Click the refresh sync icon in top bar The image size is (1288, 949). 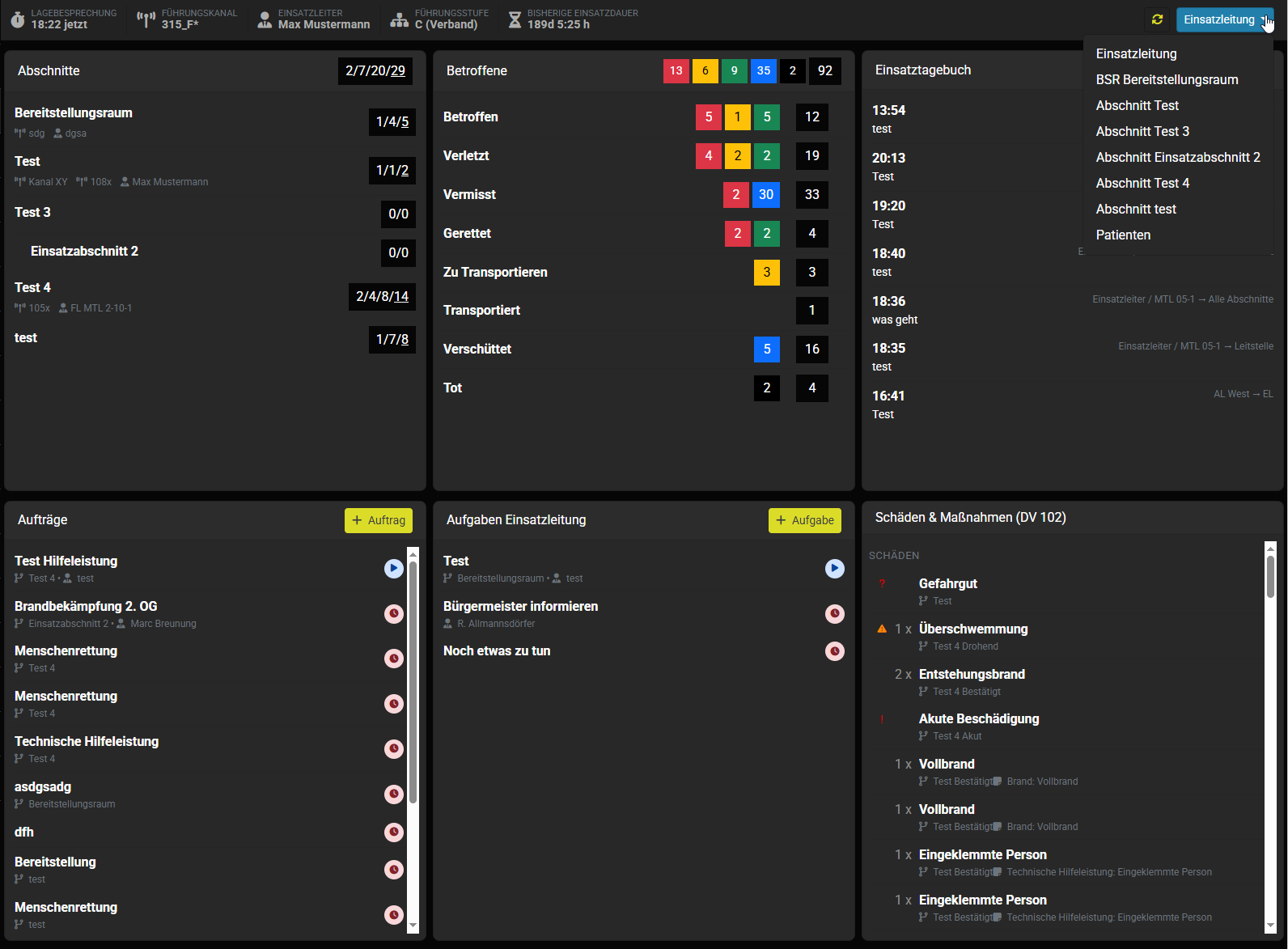coord(1158,19)
